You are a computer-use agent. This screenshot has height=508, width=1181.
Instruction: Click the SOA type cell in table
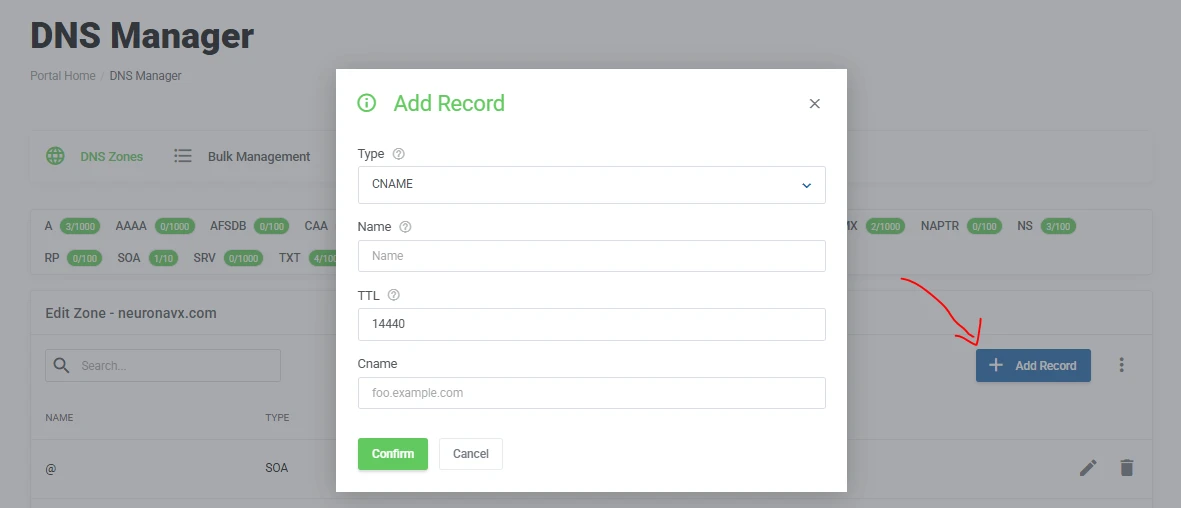(x=276, y=468)
